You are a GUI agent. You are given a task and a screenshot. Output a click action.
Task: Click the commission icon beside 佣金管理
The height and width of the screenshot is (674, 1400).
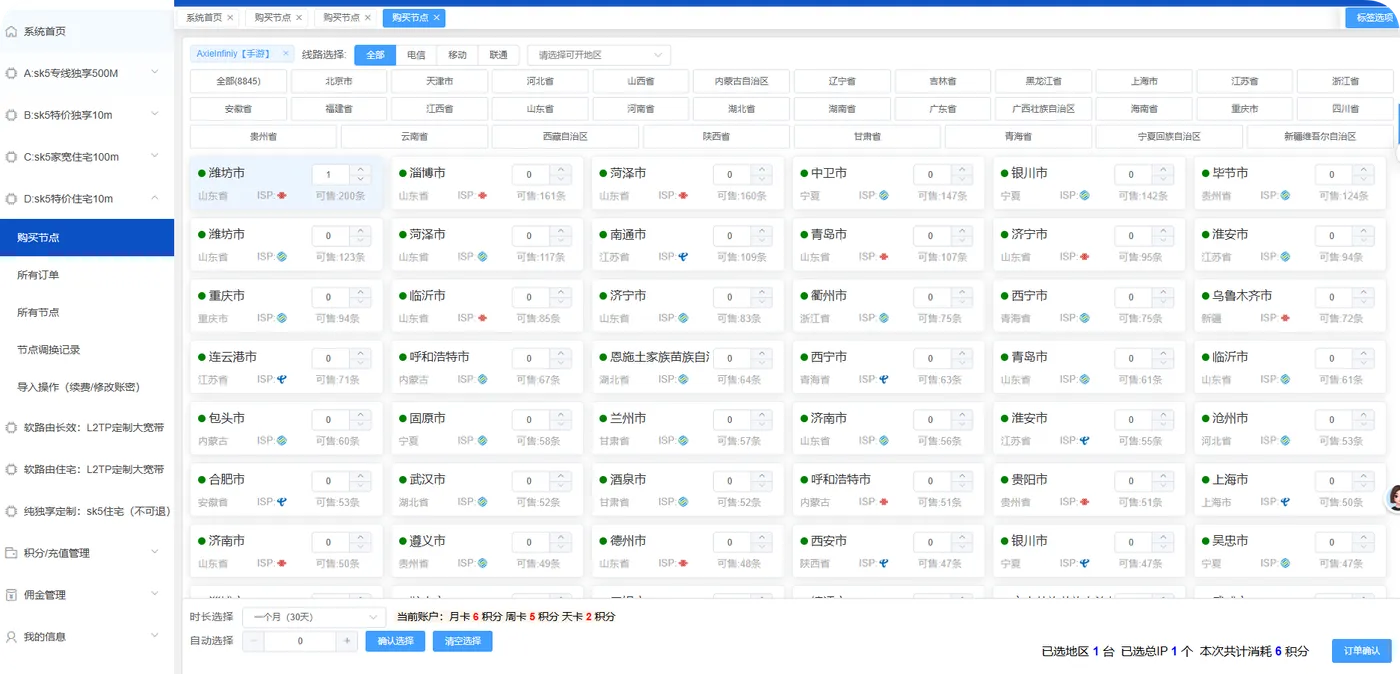point(11,595)
